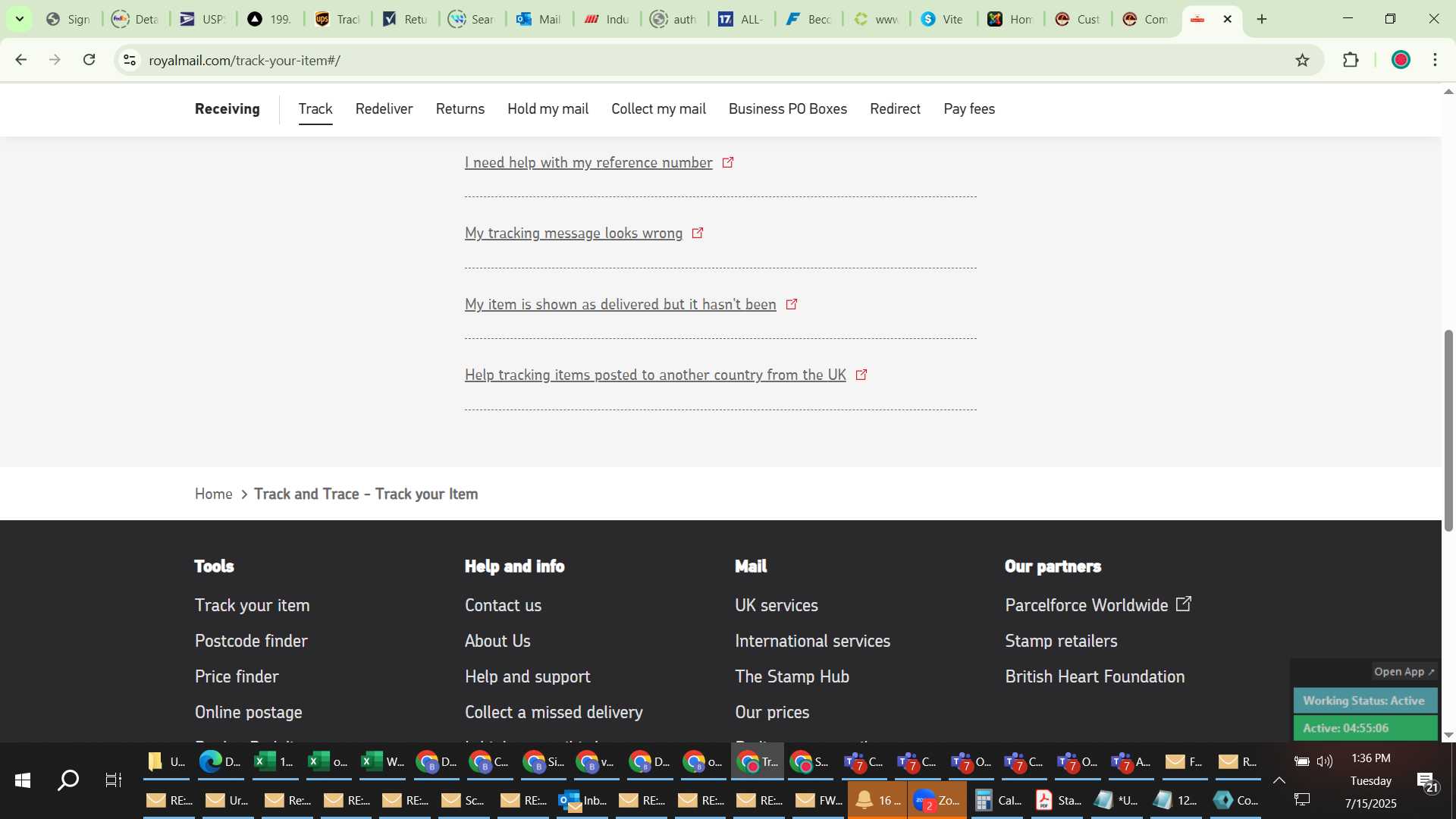
Task: Open Windows taskbar search
Action: (x=68, y=780)
